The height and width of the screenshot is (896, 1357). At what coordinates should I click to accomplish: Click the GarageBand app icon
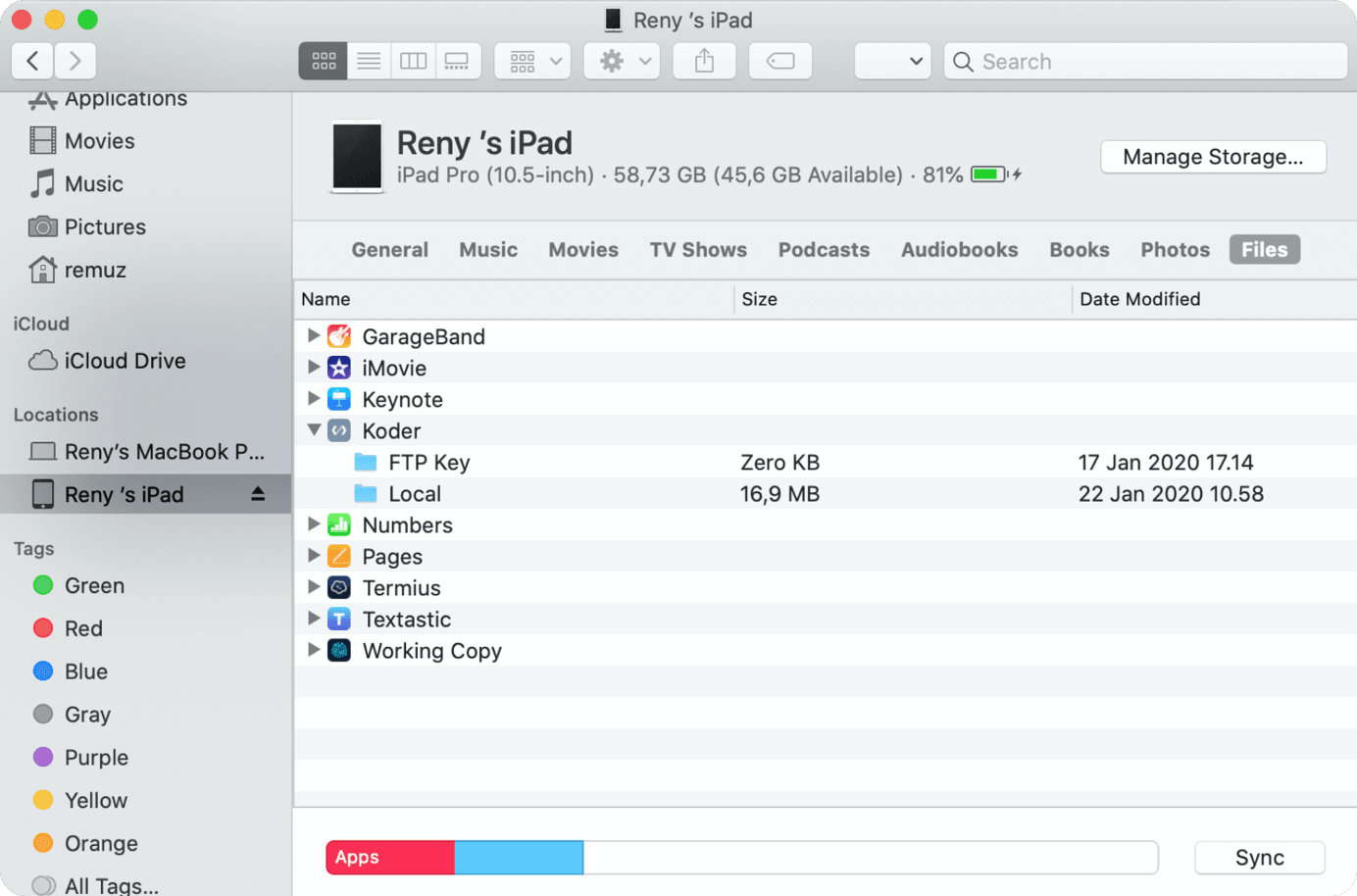pos(339,336)
